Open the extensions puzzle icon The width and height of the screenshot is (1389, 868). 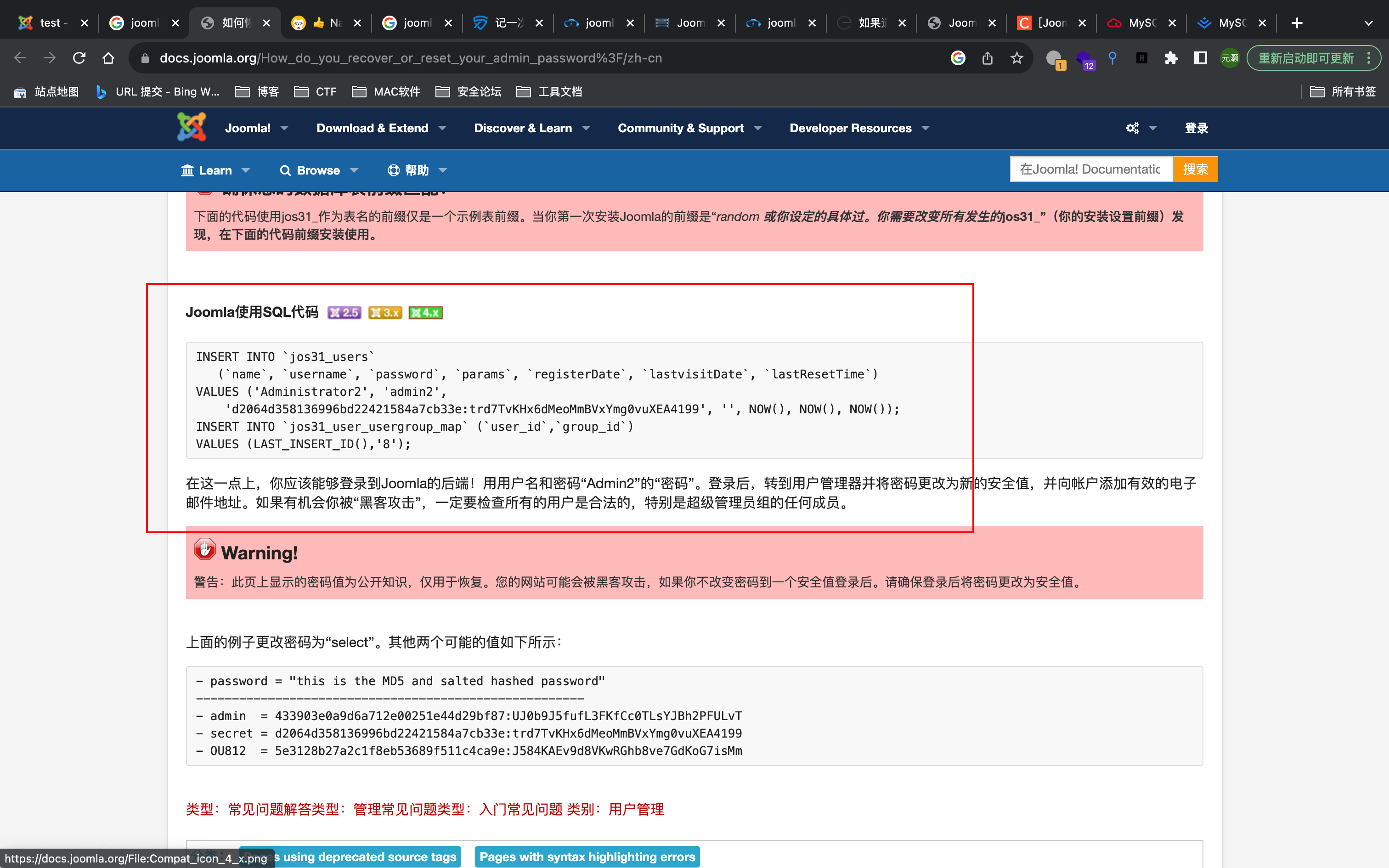click(x=1171, y=58)
